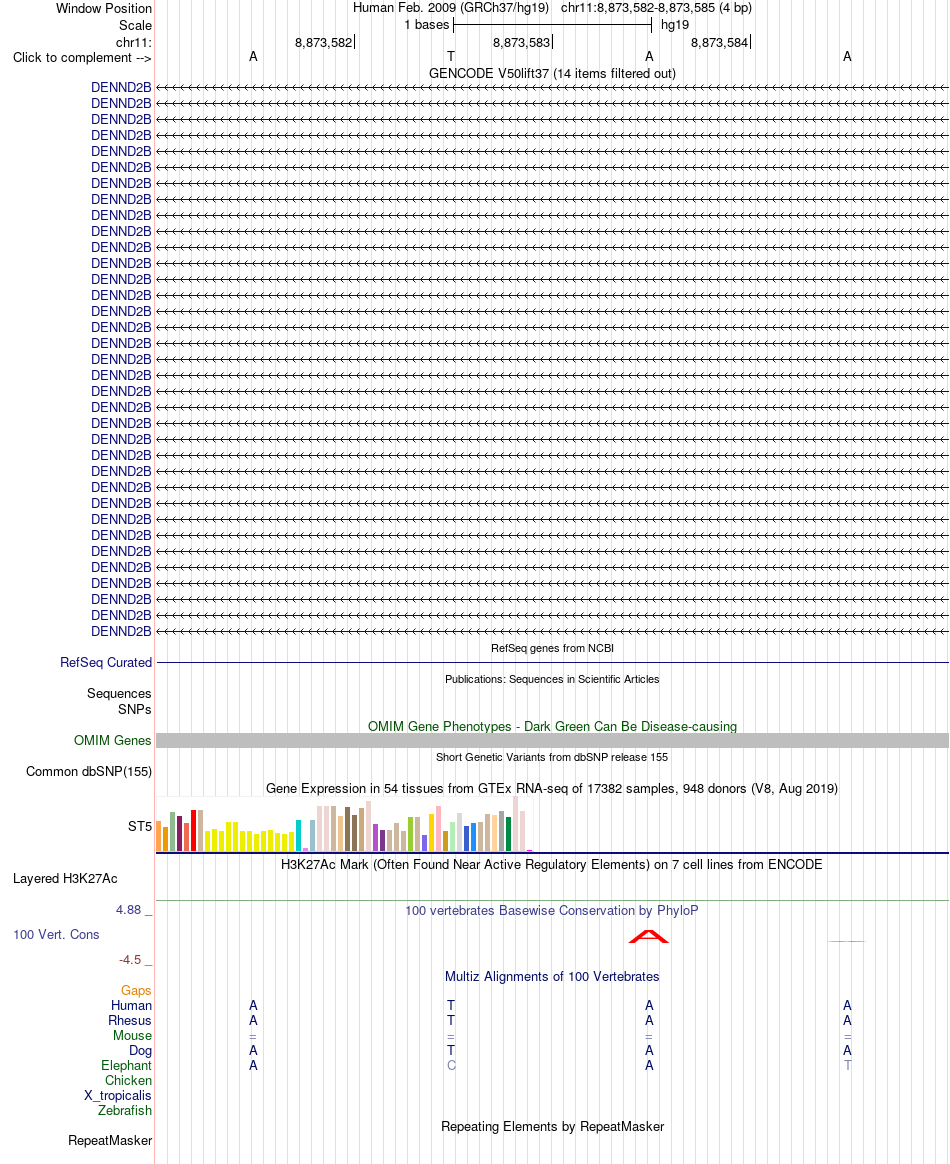Click the 'Rhesus' species label

[x=130, y=1020]
